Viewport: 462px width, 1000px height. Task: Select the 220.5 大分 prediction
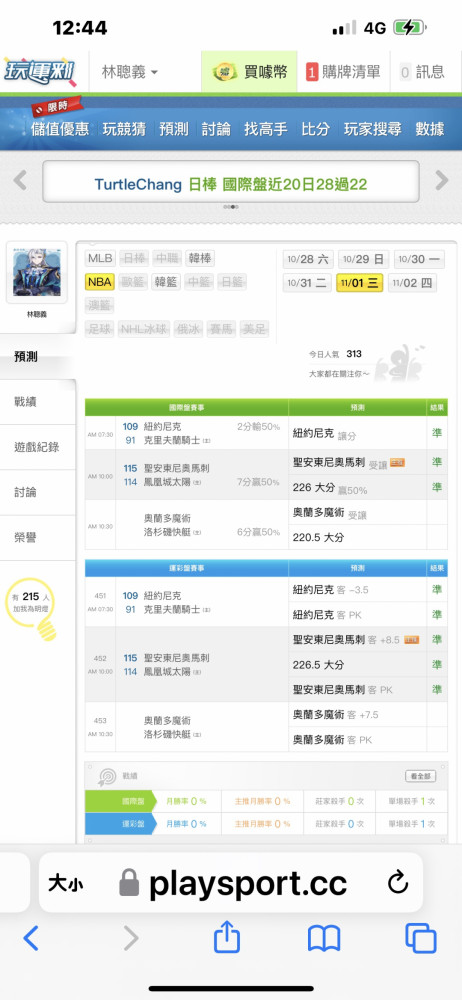tap(318, 538)
